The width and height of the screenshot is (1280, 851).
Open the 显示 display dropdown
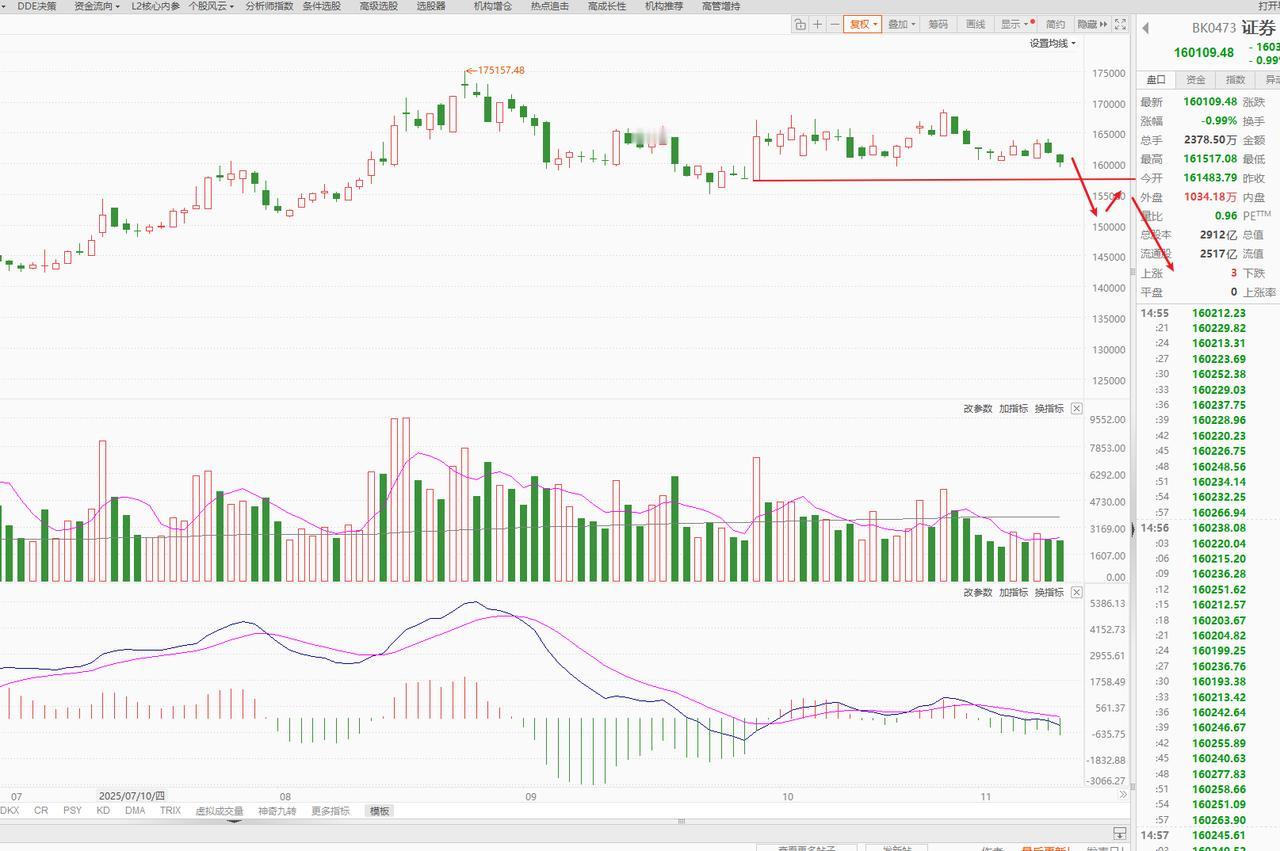tap(1014, 24)
